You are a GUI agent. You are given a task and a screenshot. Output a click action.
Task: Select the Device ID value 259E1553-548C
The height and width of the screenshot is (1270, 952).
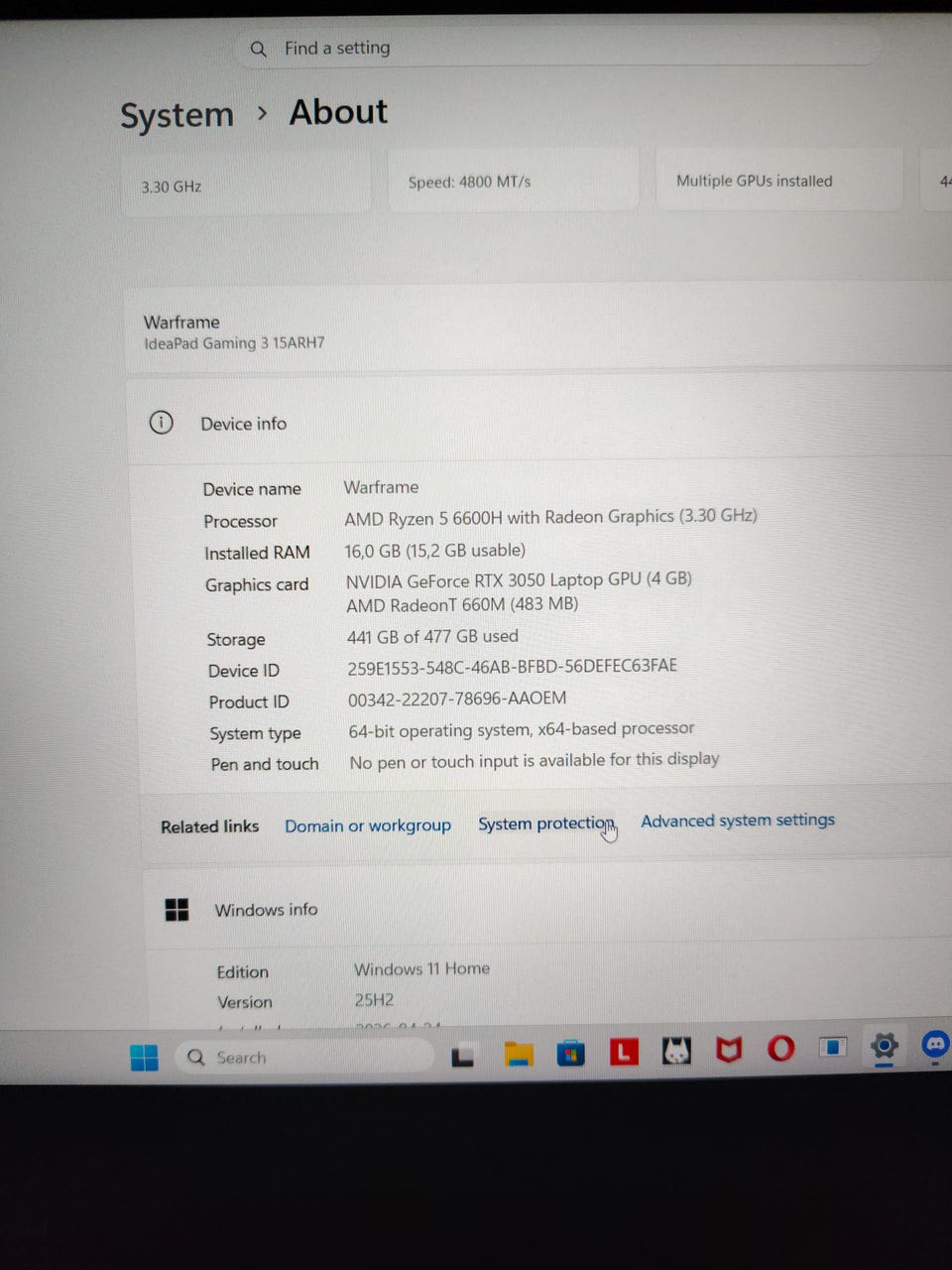point(512,667)
